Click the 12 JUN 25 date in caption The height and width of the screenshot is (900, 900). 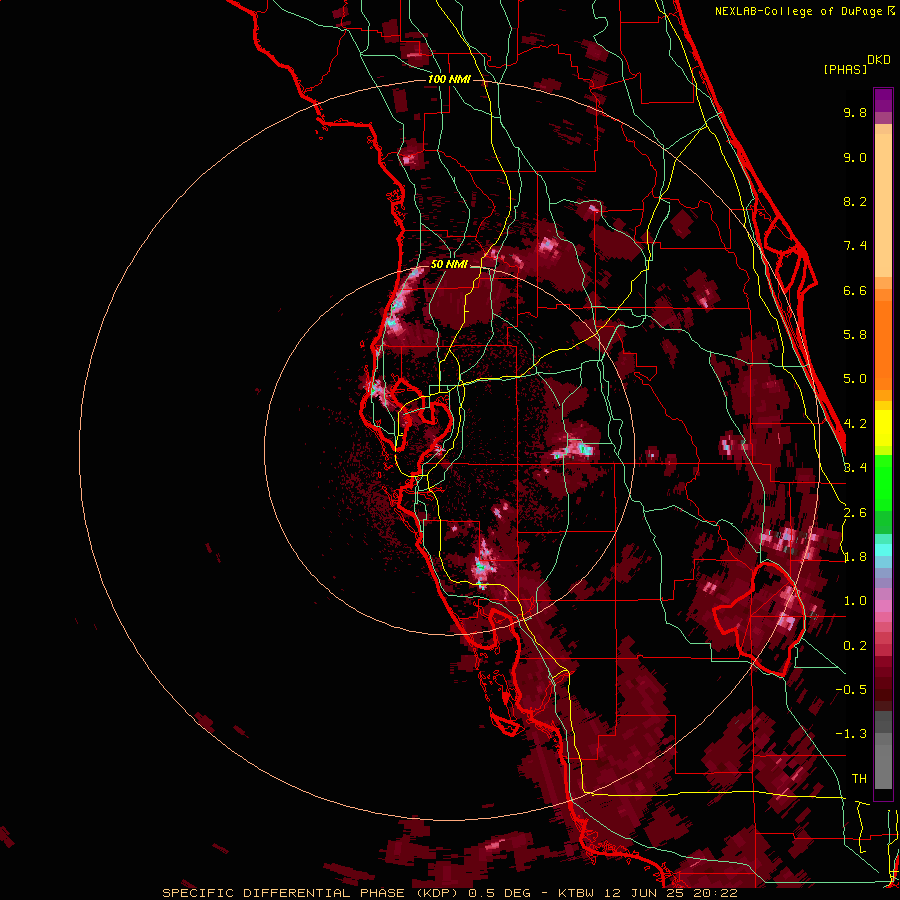tap(646, 893)
